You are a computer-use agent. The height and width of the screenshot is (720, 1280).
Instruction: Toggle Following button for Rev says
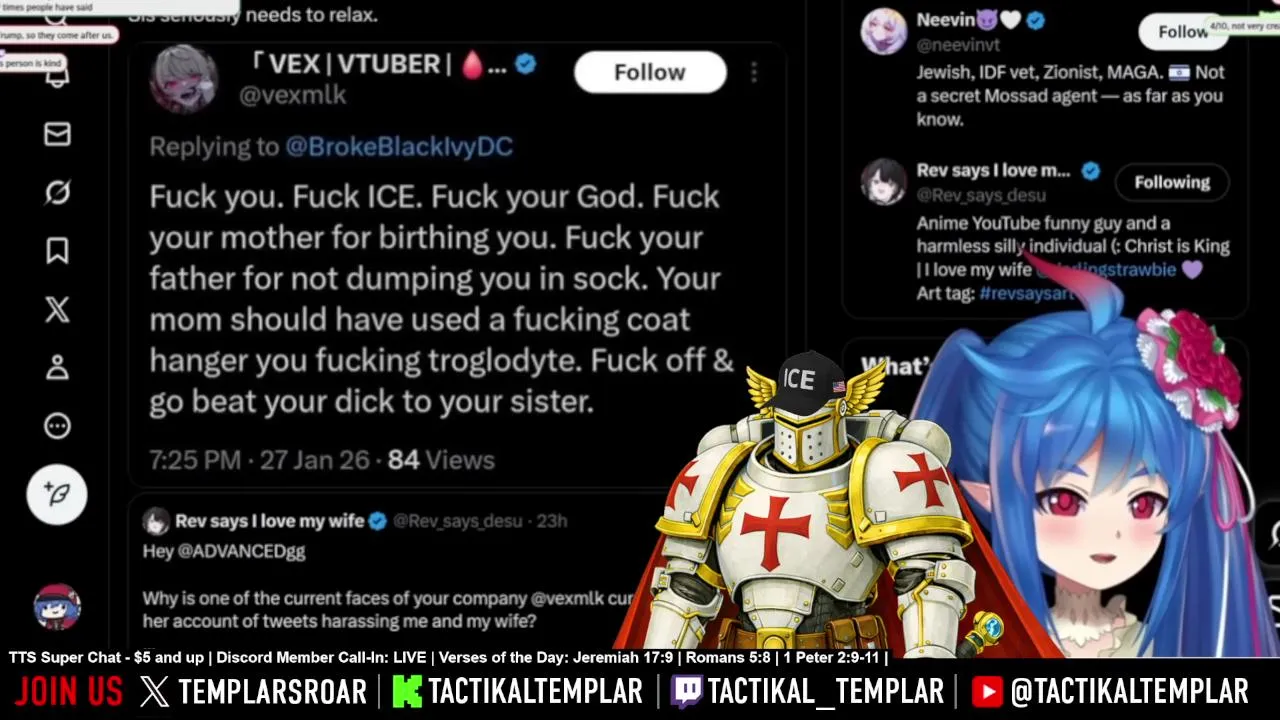point(1172,182)
